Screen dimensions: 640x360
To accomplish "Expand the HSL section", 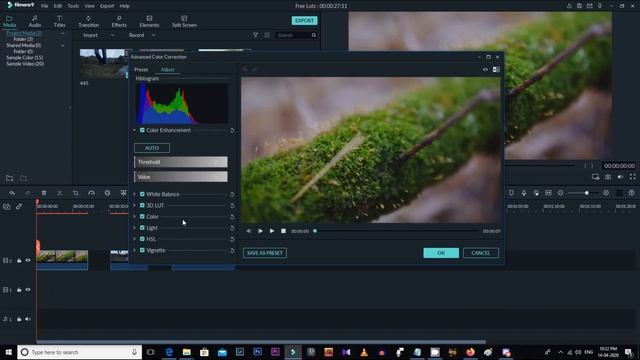I will (134, 239).
